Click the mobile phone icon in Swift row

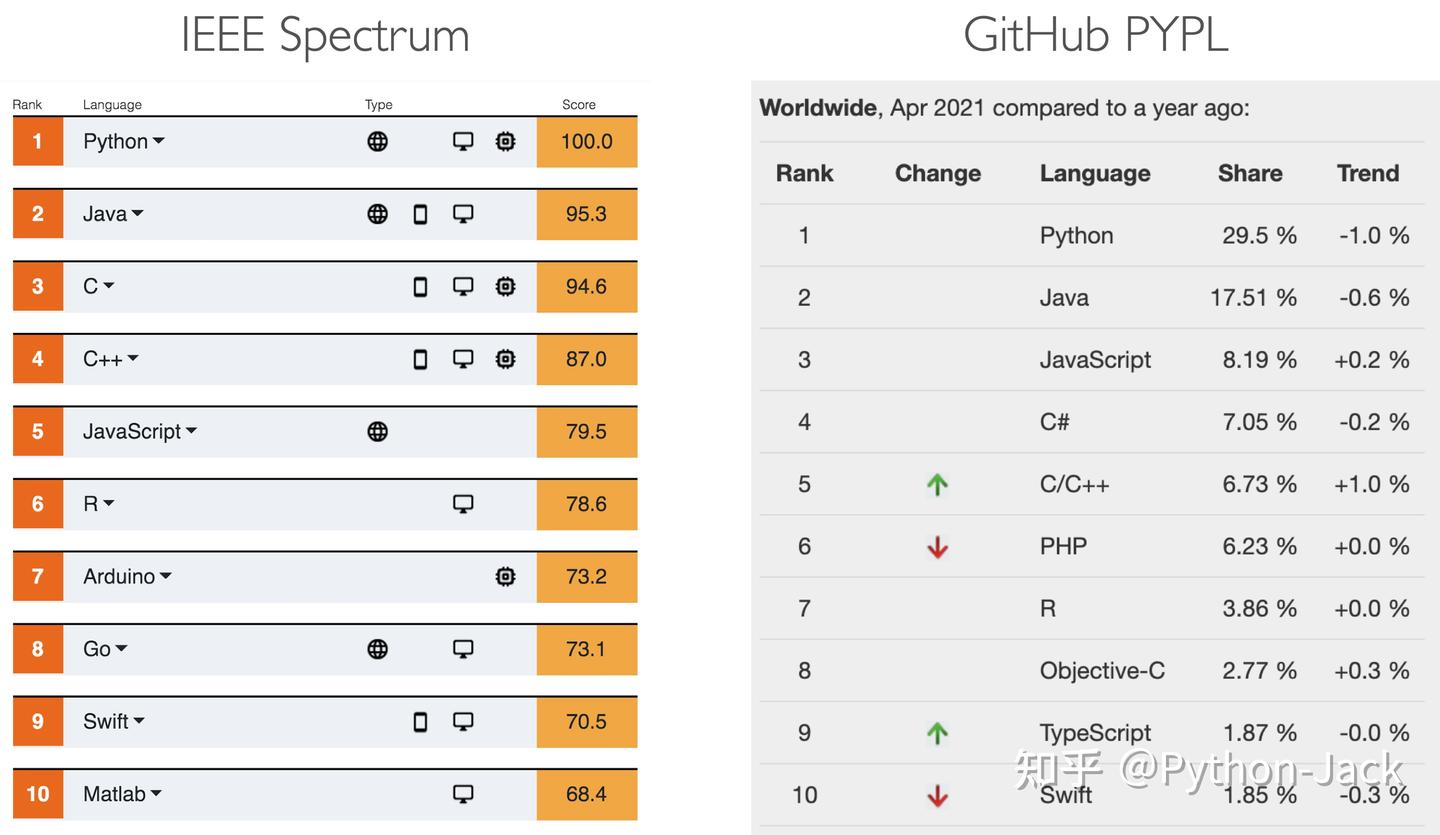420,721
